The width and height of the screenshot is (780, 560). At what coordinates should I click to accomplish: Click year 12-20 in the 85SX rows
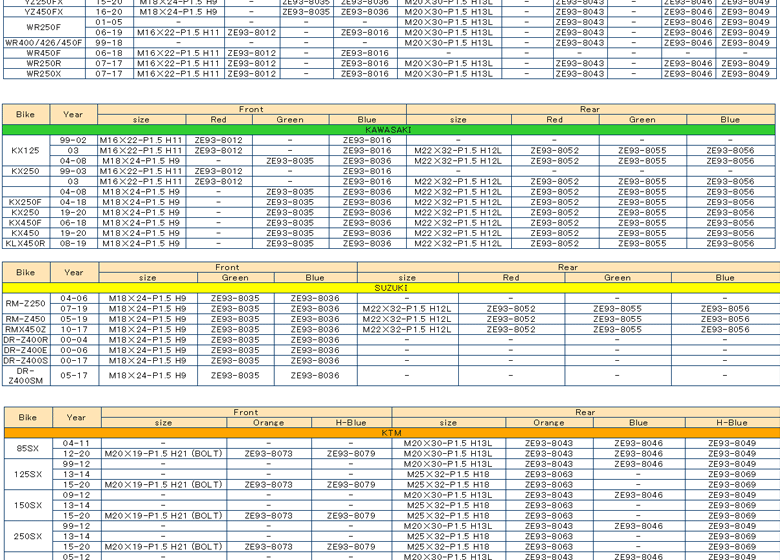click(x=77, y=454)
